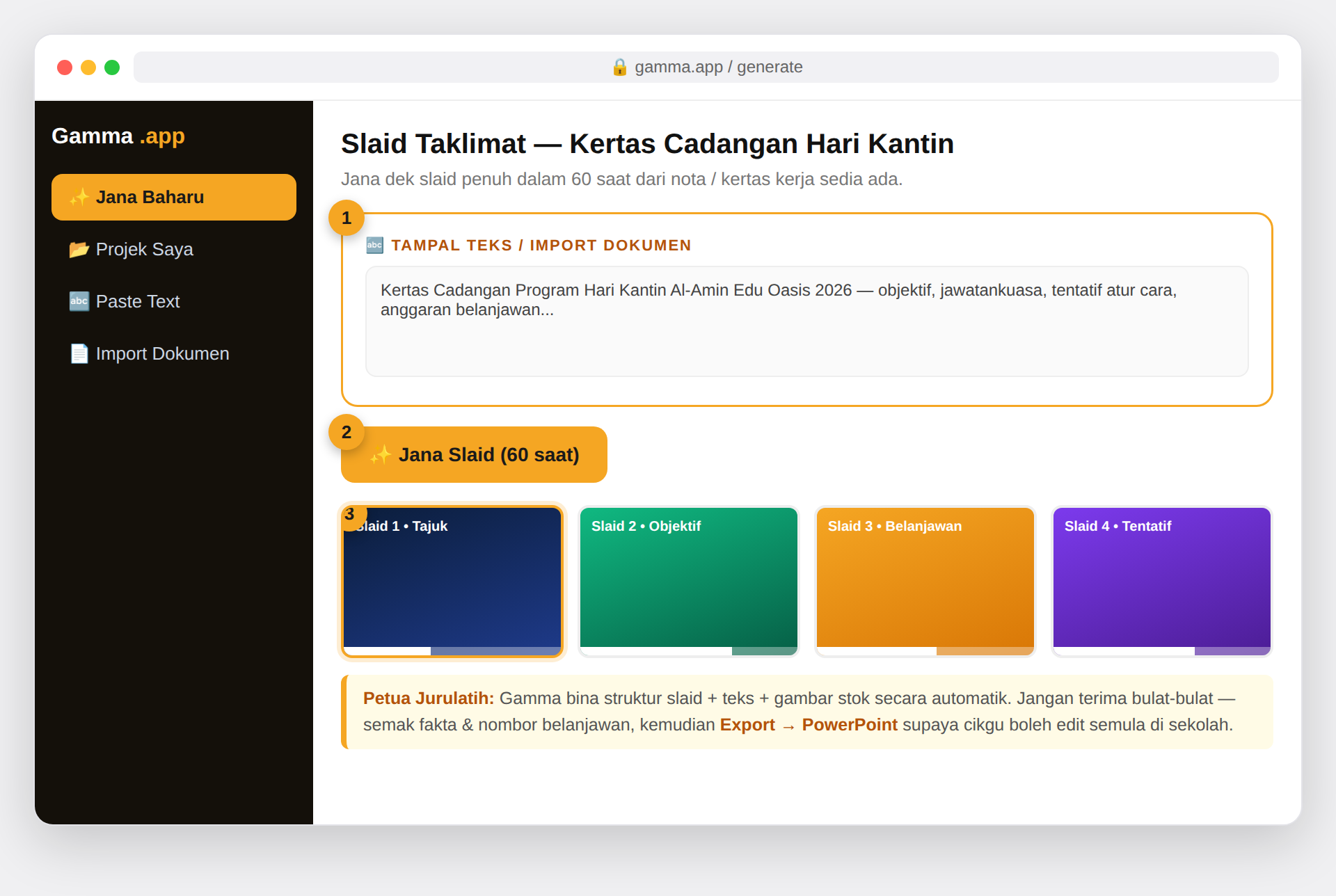The width and height of the screenshot is (1336, 896).
Task: Click the gamma.app / generate address bar
Action: tap(706, 67)
